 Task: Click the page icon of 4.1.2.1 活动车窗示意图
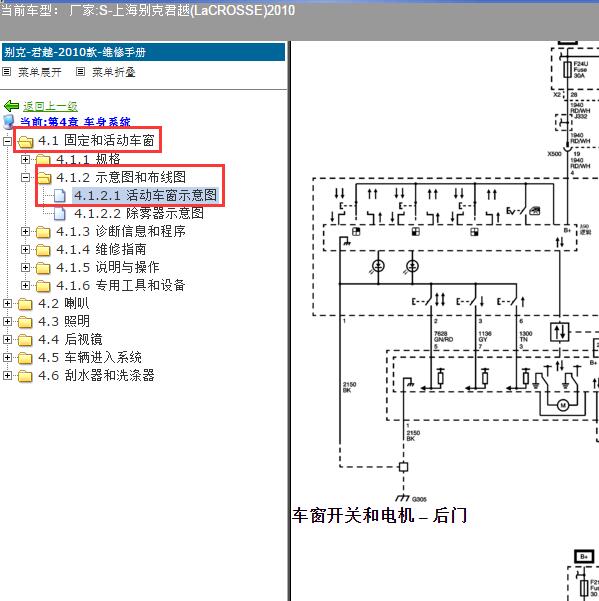pos(59,195)
